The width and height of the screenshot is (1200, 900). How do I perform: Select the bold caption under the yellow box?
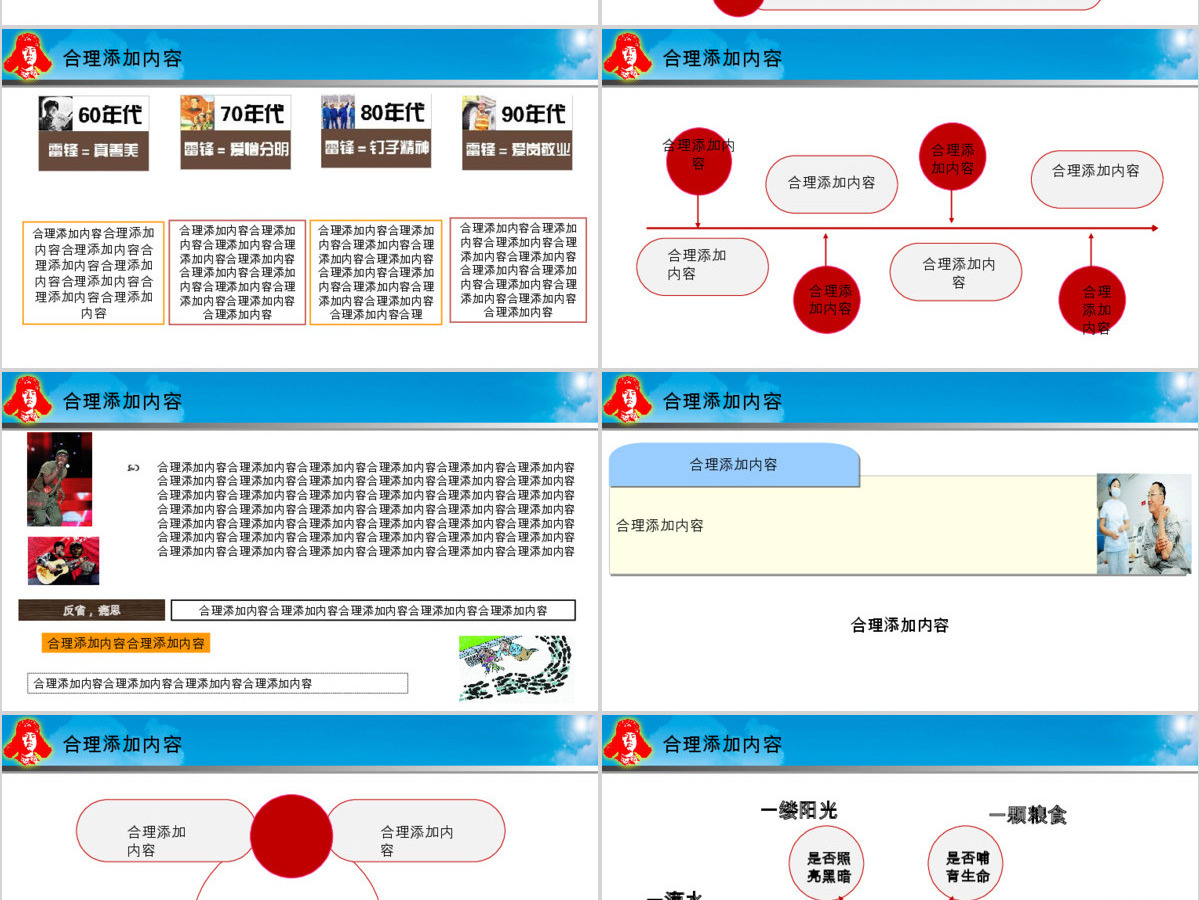(900, 625)
